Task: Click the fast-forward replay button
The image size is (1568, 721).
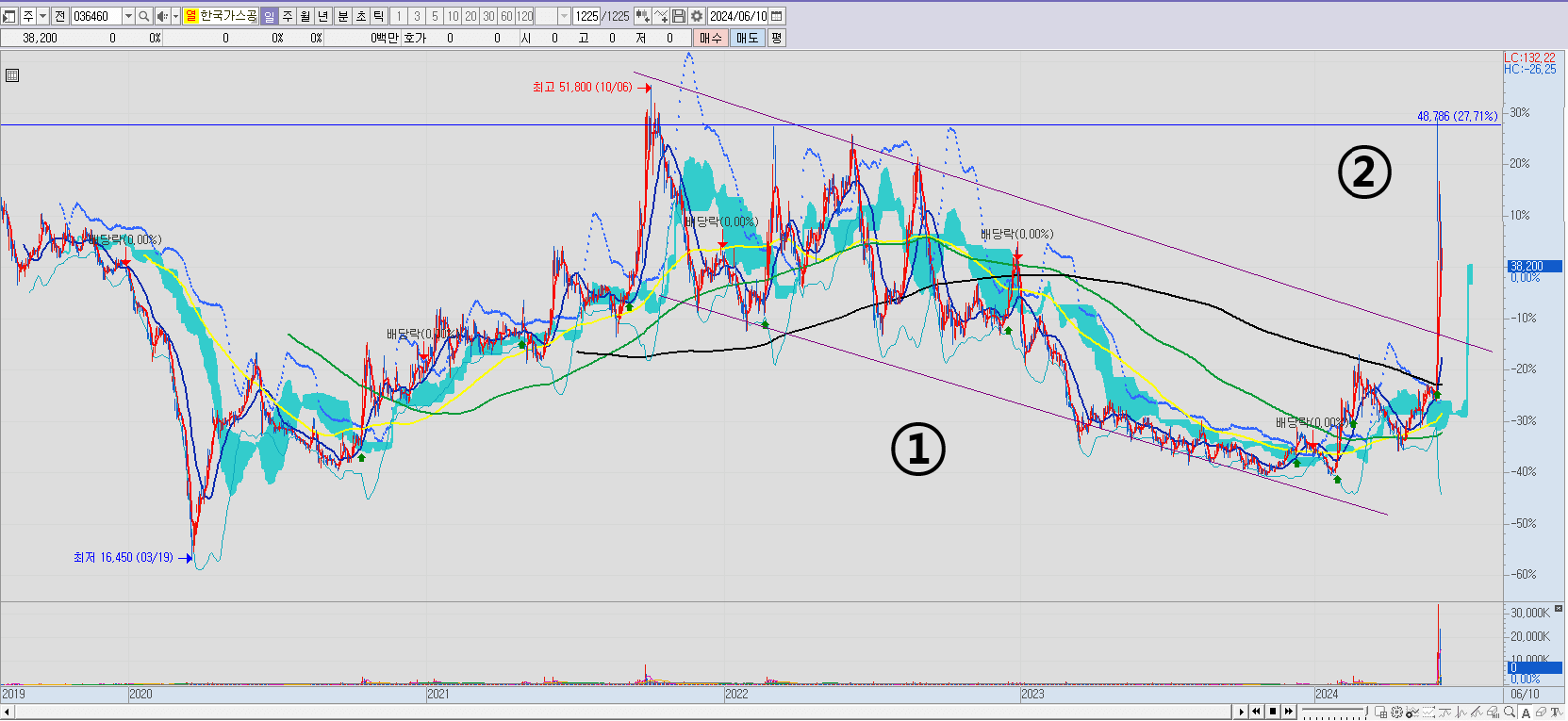Action: point(1289,712)
